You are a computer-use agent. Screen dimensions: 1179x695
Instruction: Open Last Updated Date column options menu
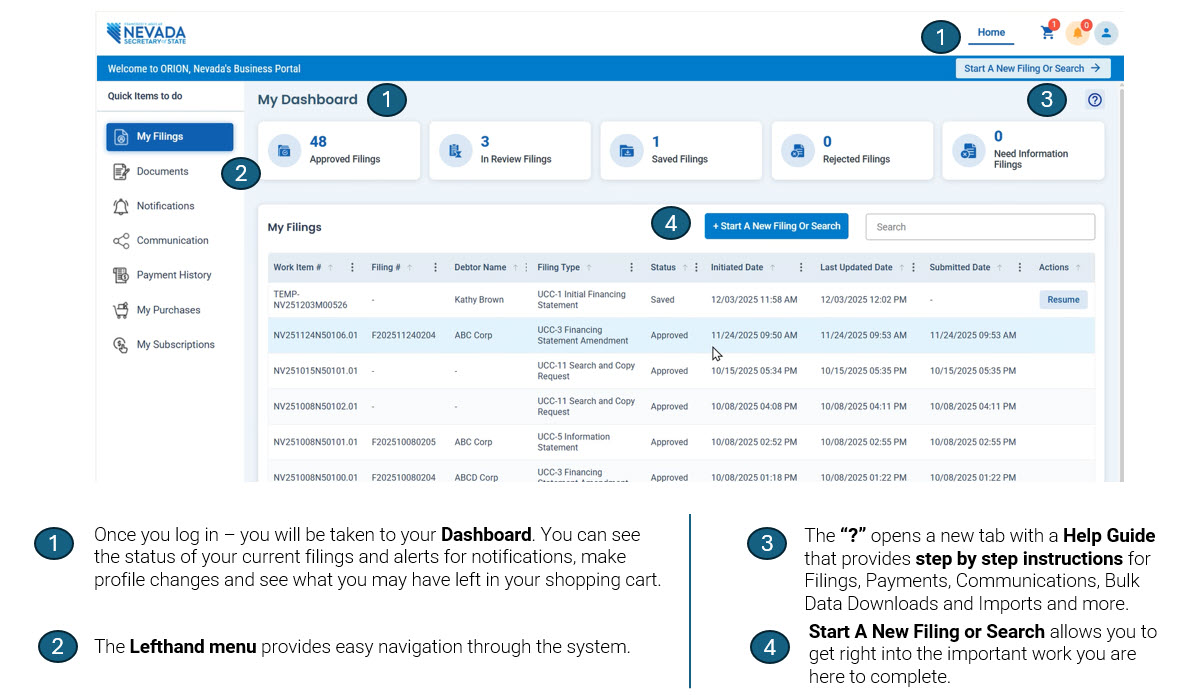pyautogui.click(x=914, y=268)
